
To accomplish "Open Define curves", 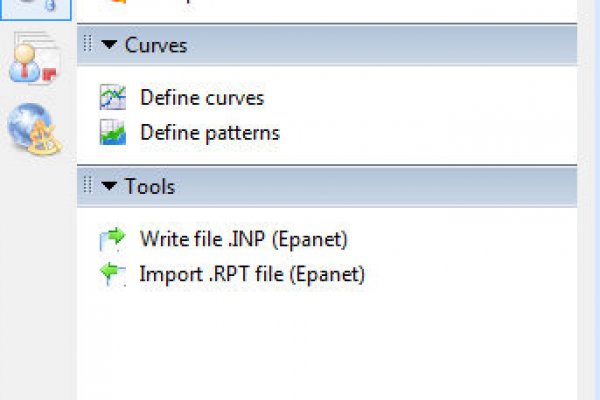I will coord(202,98).
